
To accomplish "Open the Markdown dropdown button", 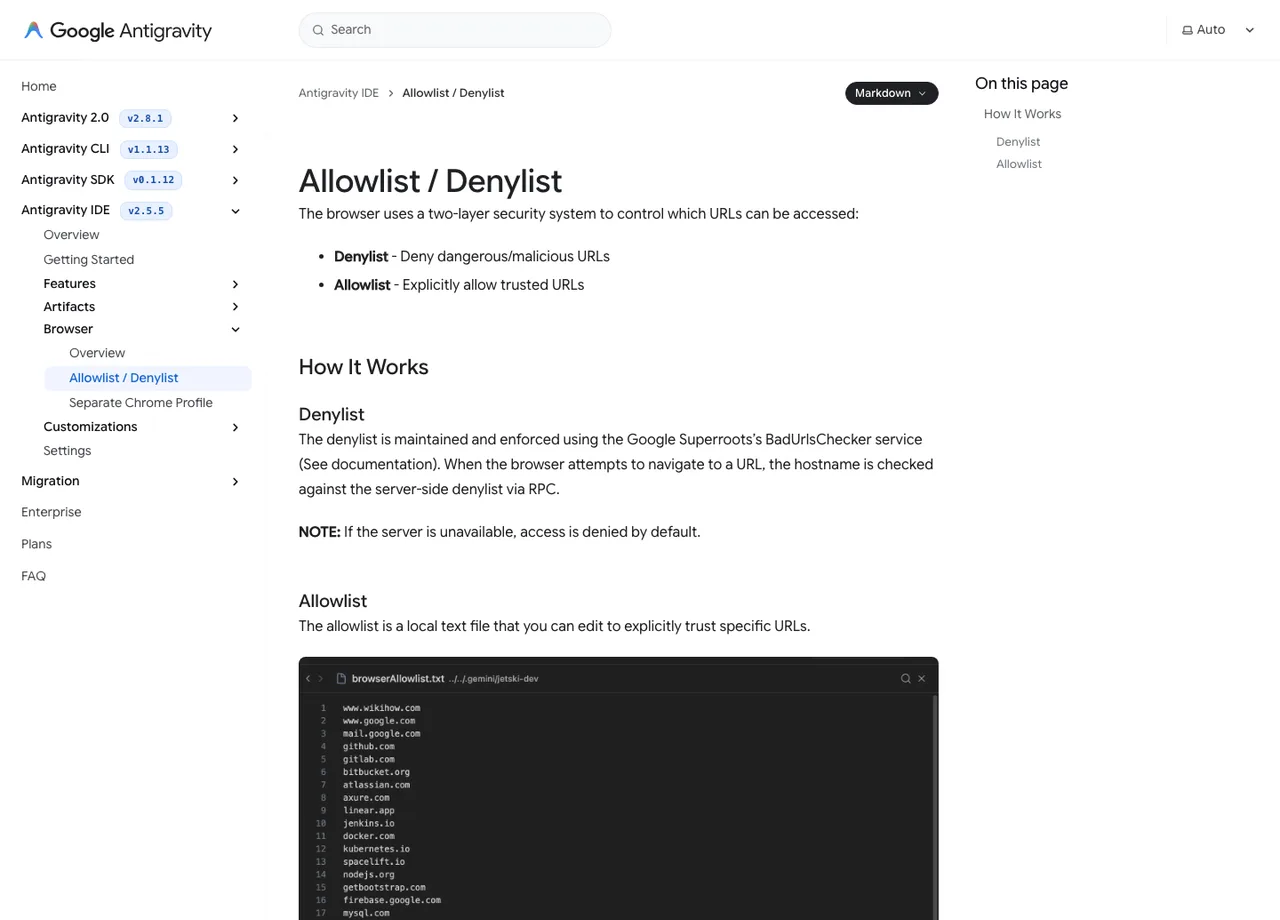I will coord(891,93).
